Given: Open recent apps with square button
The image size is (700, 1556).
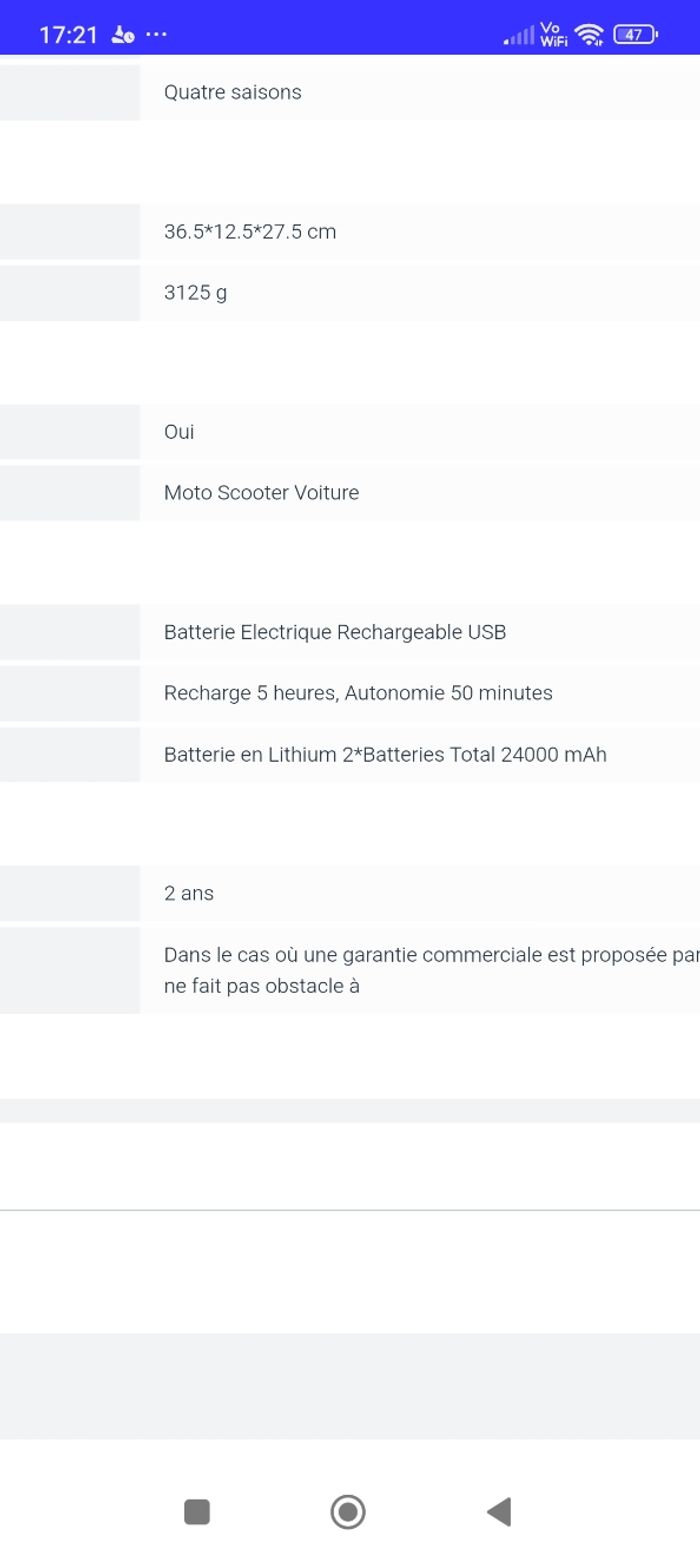Looking at the screenshot, I should [197, 1511].
